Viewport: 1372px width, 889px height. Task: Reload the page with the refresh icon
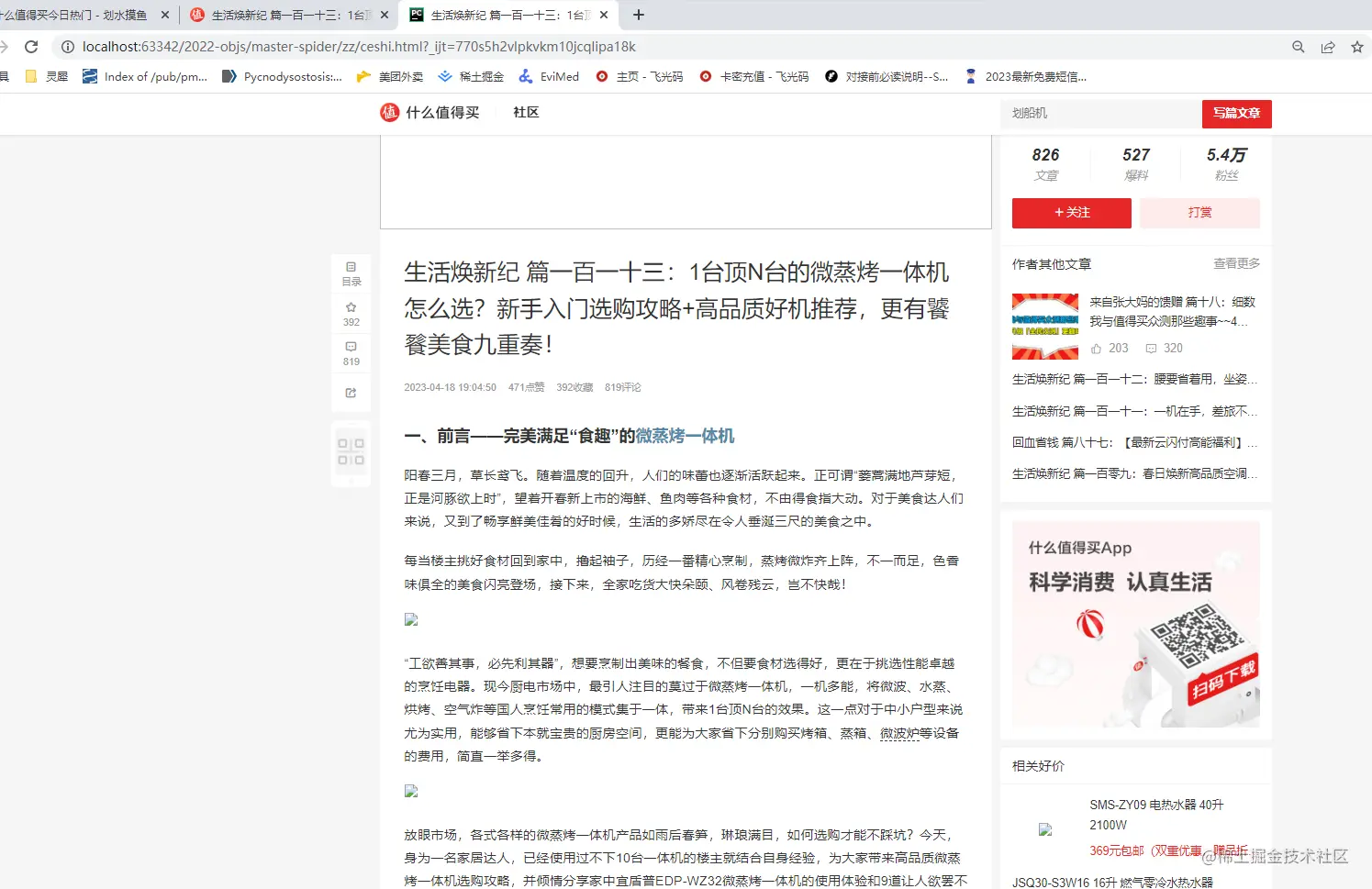(31, 47)
